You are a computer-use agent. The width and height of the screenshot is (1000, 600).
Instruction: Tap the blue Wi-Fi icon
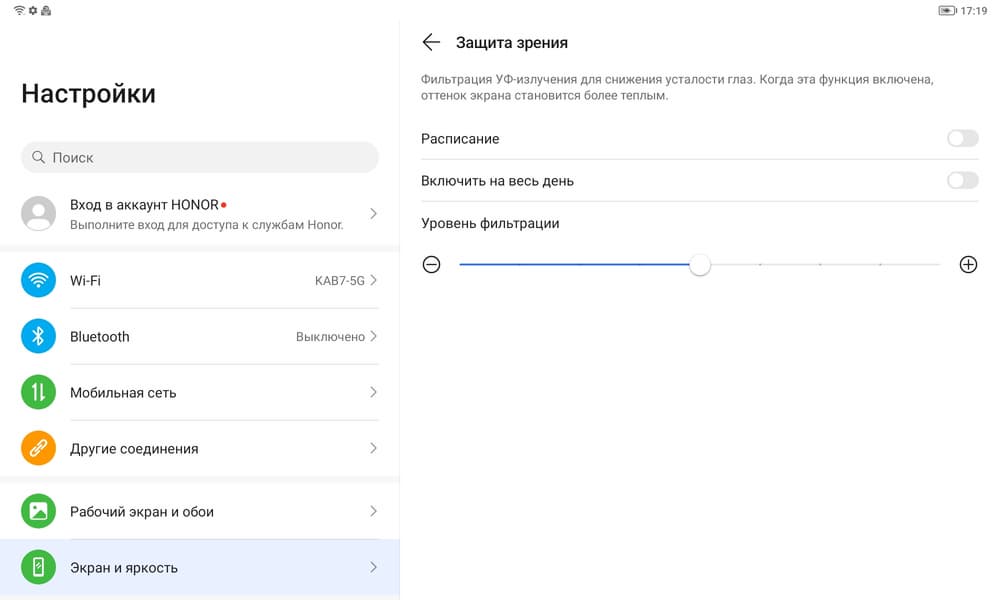click(x=38, y=281)
